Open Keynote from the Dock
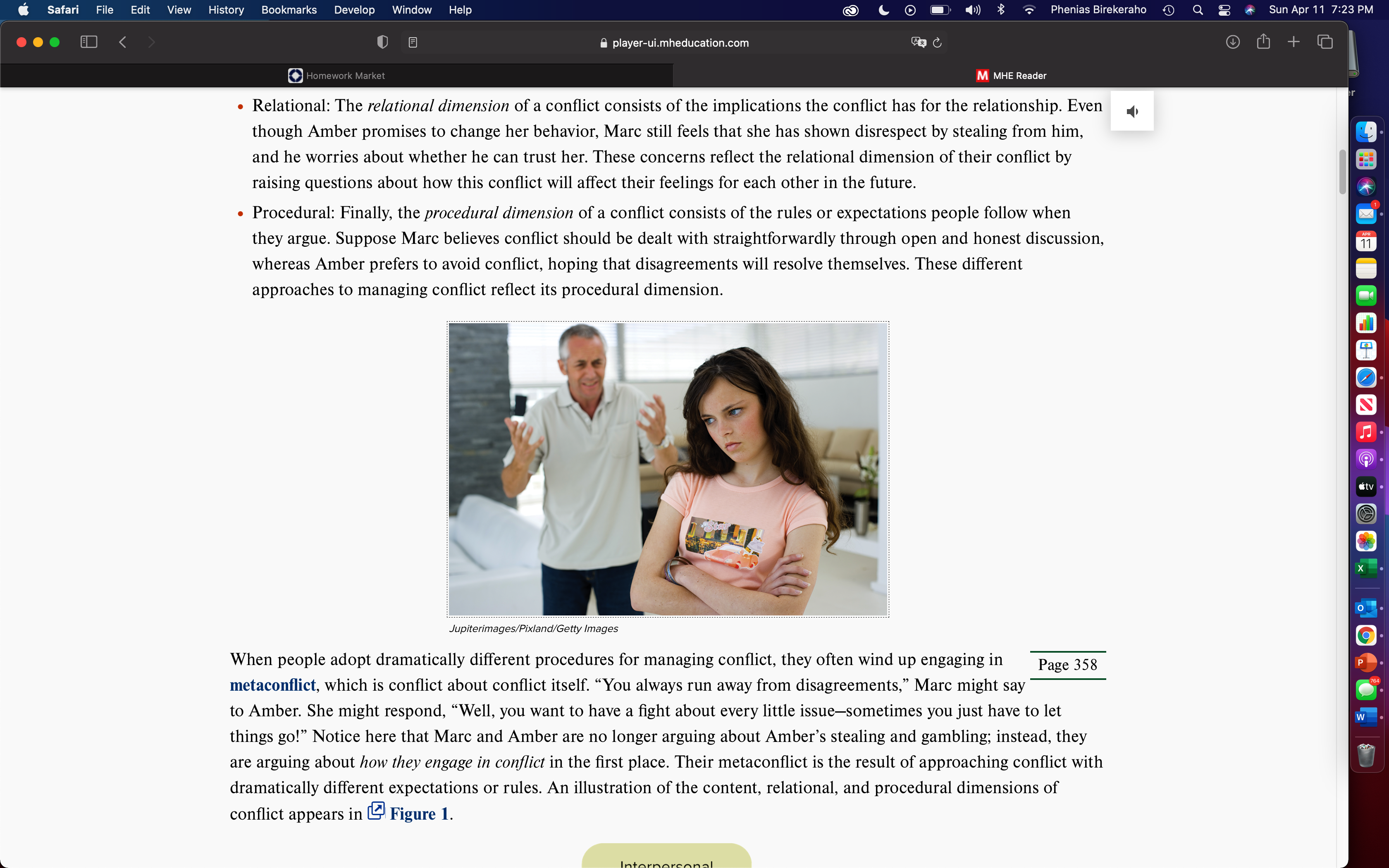This screenshot has height=868, width=1389. [1366, 350]
